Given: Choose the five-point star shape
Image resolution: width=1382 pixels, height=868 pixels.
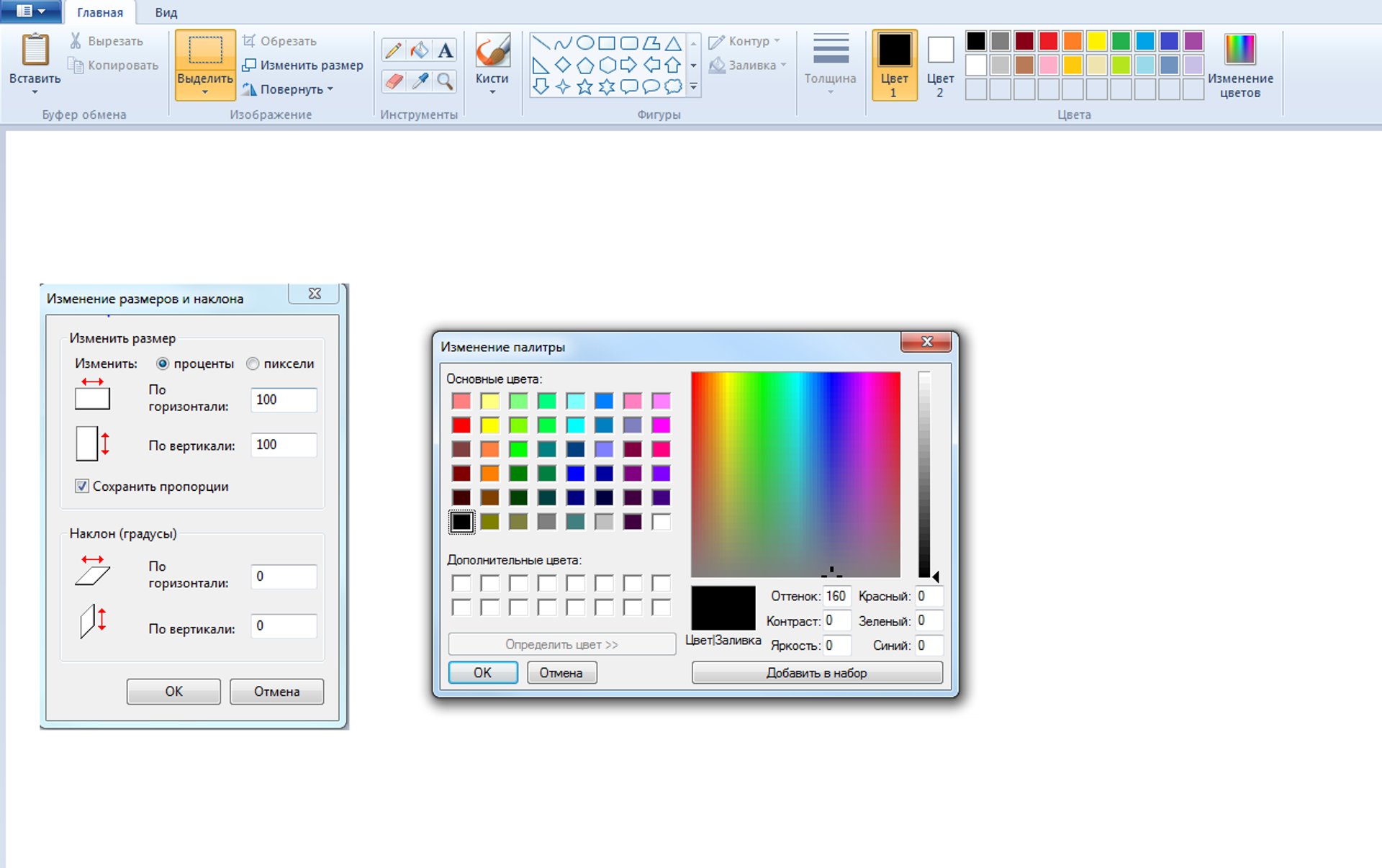Looking at the screenshot, I should click(x=584, y=87).
